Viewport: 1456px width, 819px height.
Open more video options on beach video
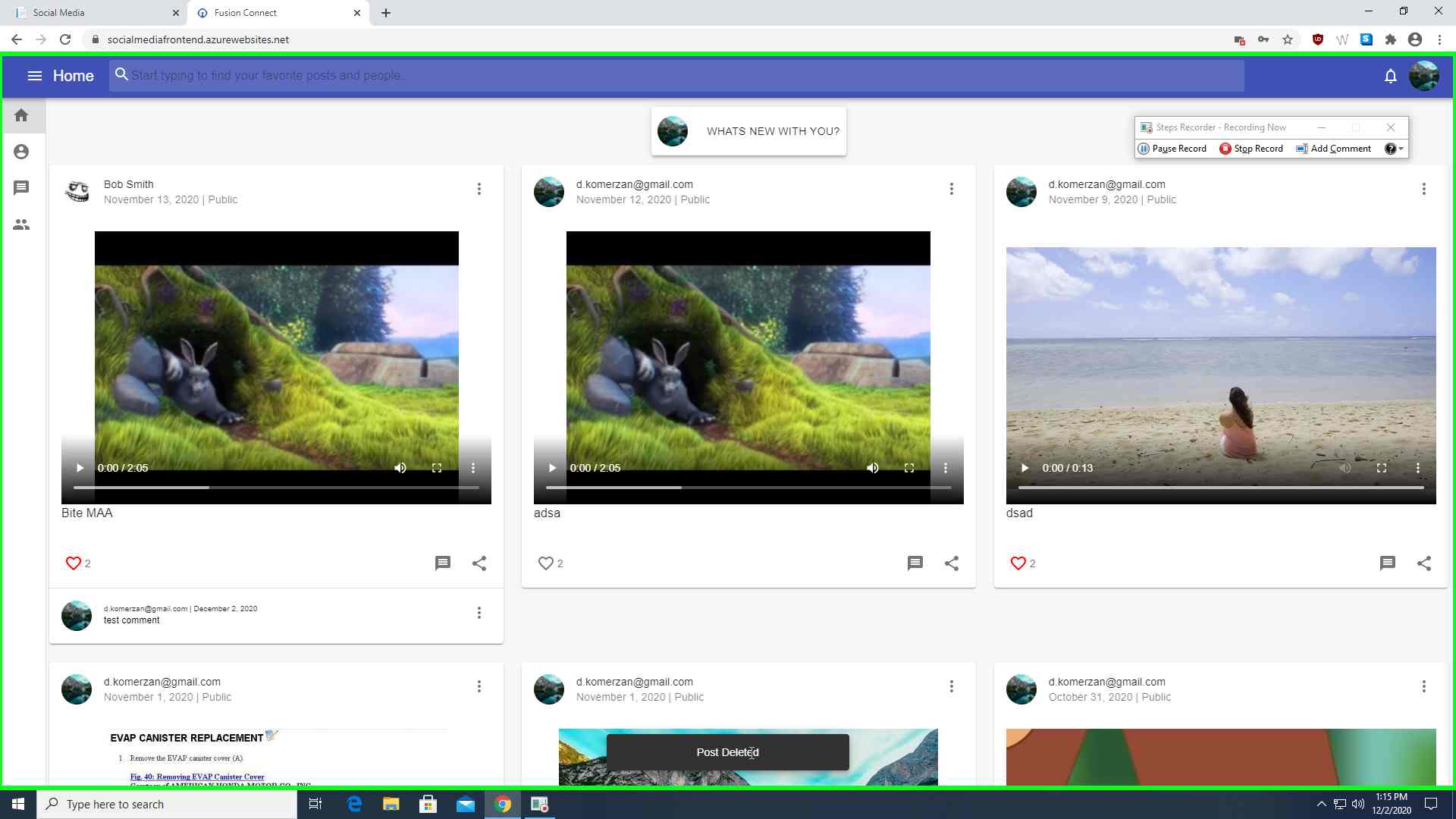click(x=1418, y=468)
